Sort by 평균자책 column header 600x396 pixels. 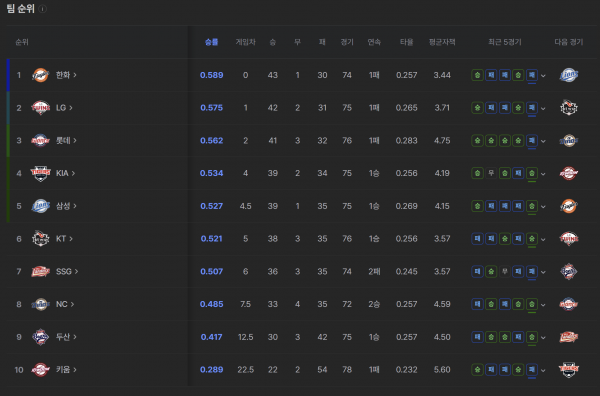[442, 42]
